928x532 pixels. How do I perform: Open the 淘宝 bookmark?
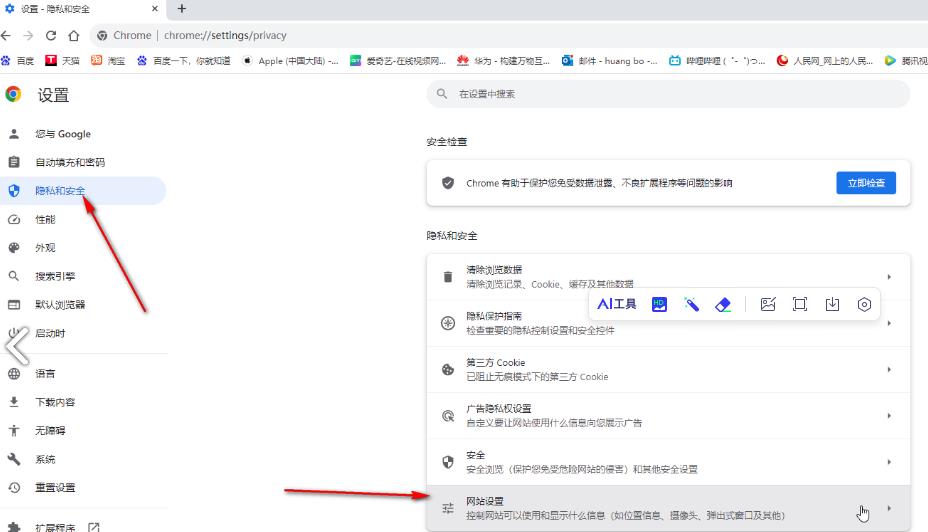tap(108, 60)
